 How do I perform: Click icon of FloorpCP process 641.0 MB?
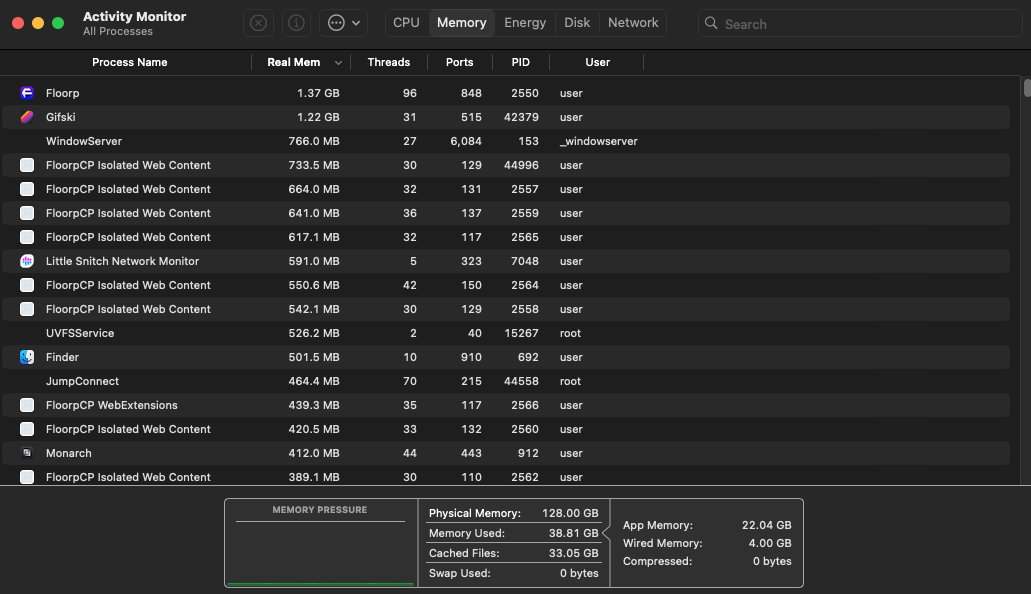[27, 213]
